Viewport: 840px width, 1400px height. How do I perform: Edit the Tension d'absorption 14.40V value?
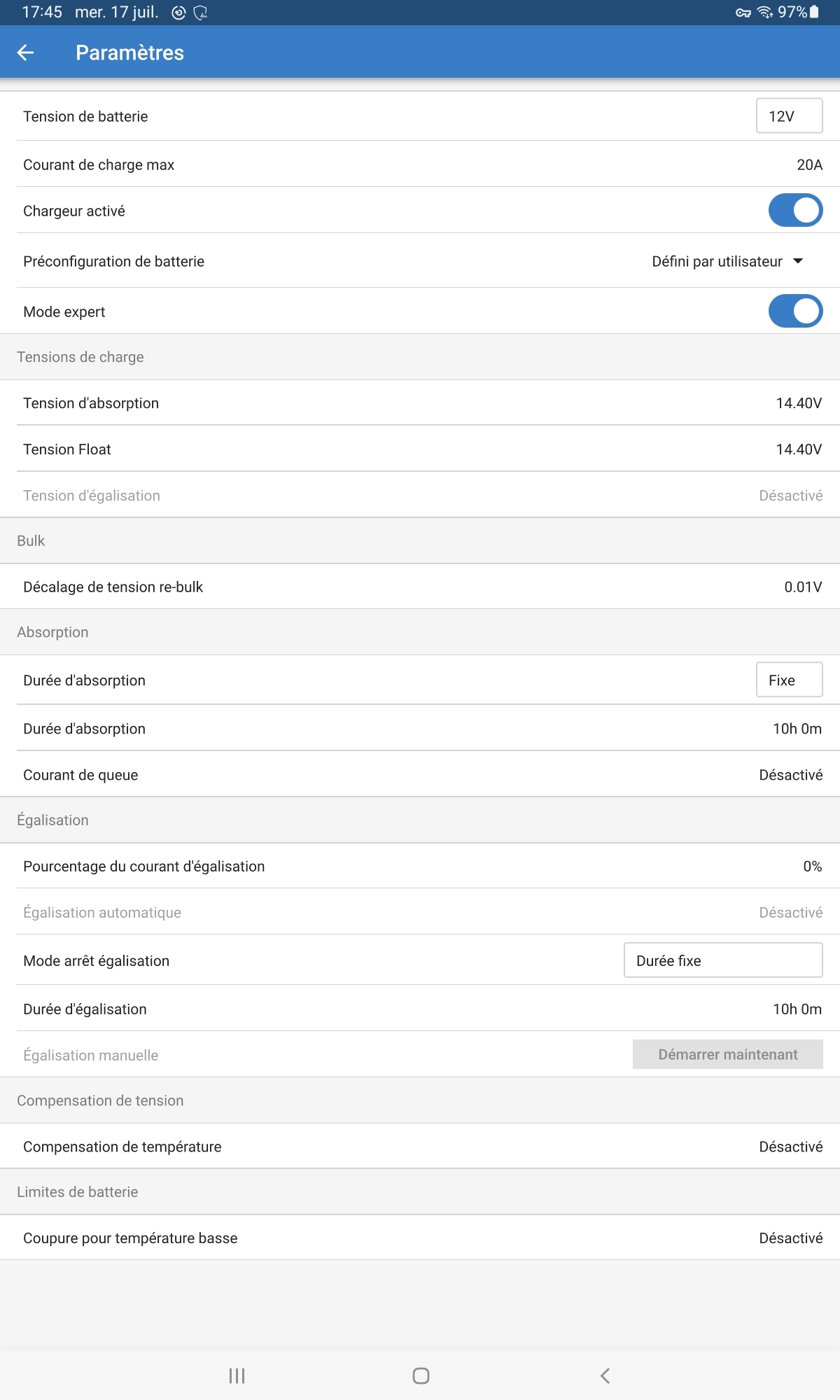point(799,403)
